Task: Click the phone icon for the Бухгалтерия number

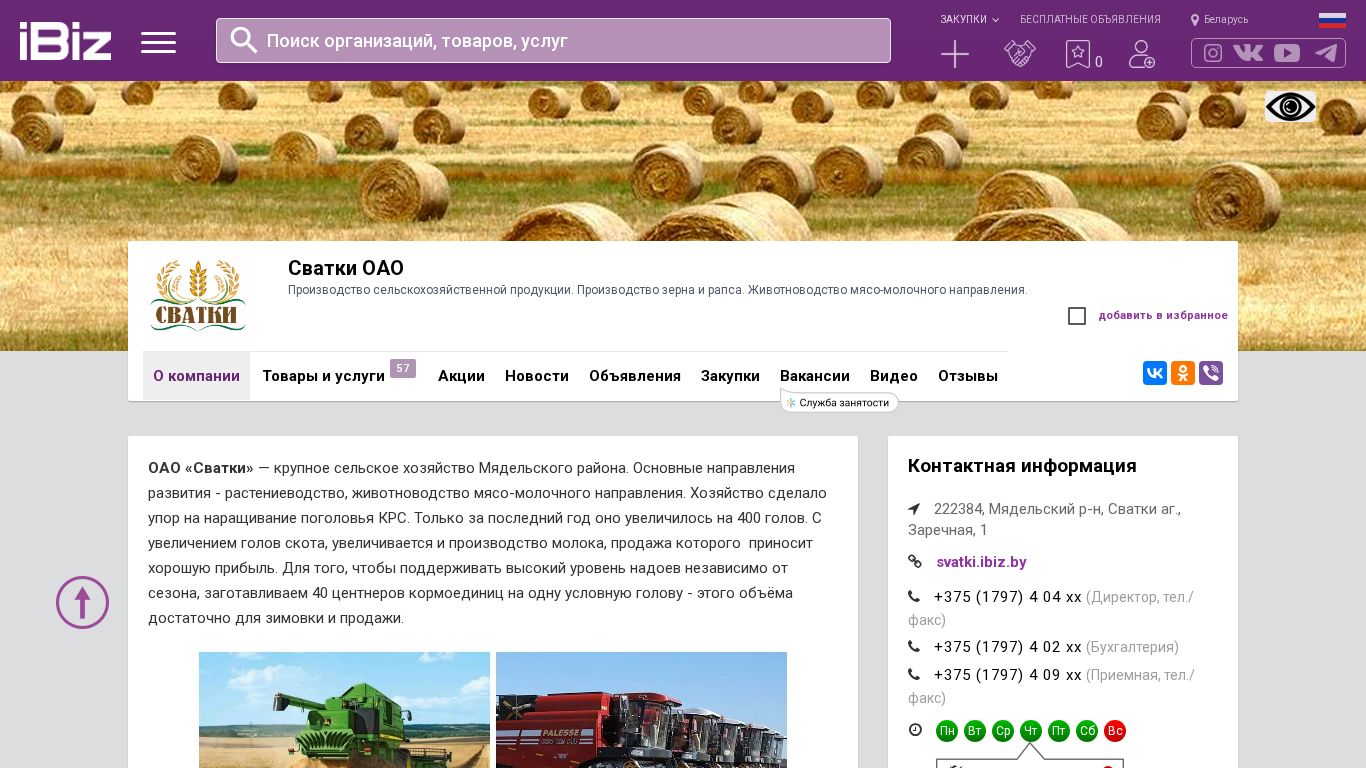Action: point(914,647)
